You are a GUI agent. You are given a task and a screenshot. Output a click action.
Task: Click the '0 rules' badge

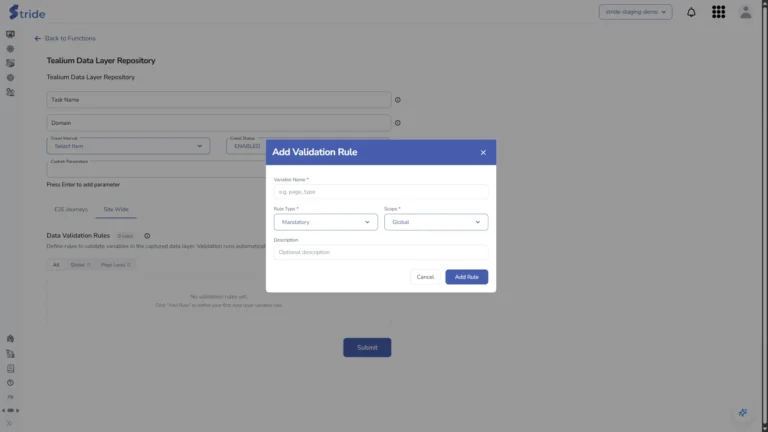point(125,236)
